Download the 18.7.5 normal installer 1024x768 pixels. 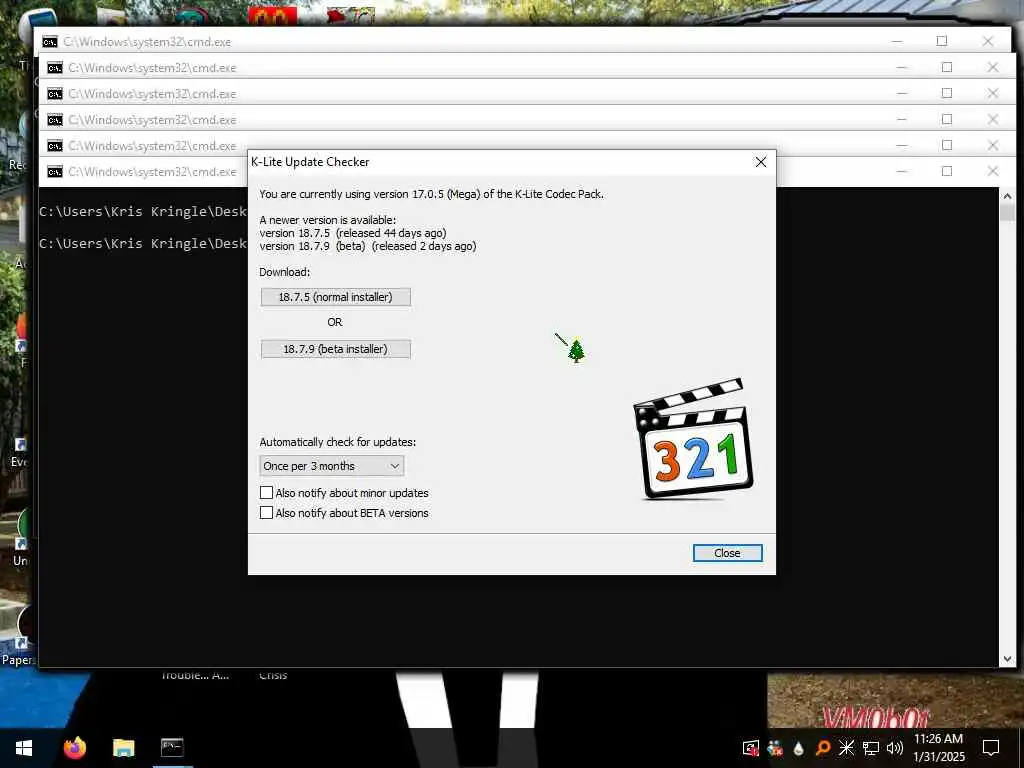point(336,297)
